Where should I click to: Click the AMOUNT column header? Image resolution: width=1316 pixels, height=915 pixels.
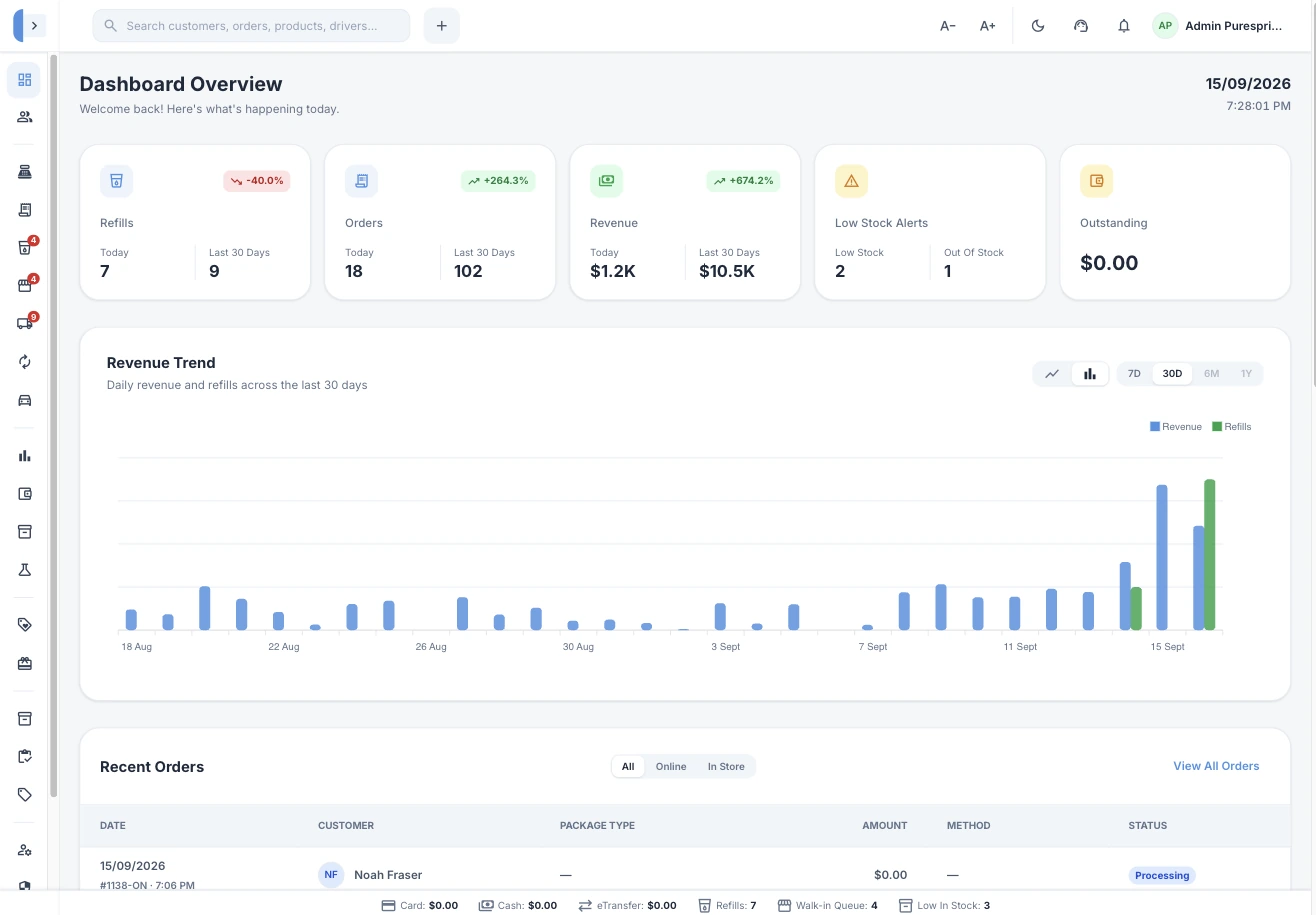click(x=885, y=826)
